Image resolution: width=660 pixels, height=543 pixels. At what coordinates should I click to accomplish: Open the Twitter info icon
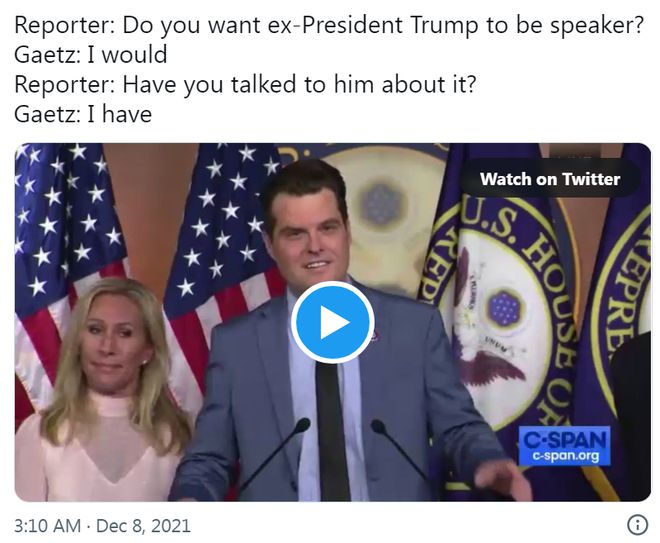(636, 525)
